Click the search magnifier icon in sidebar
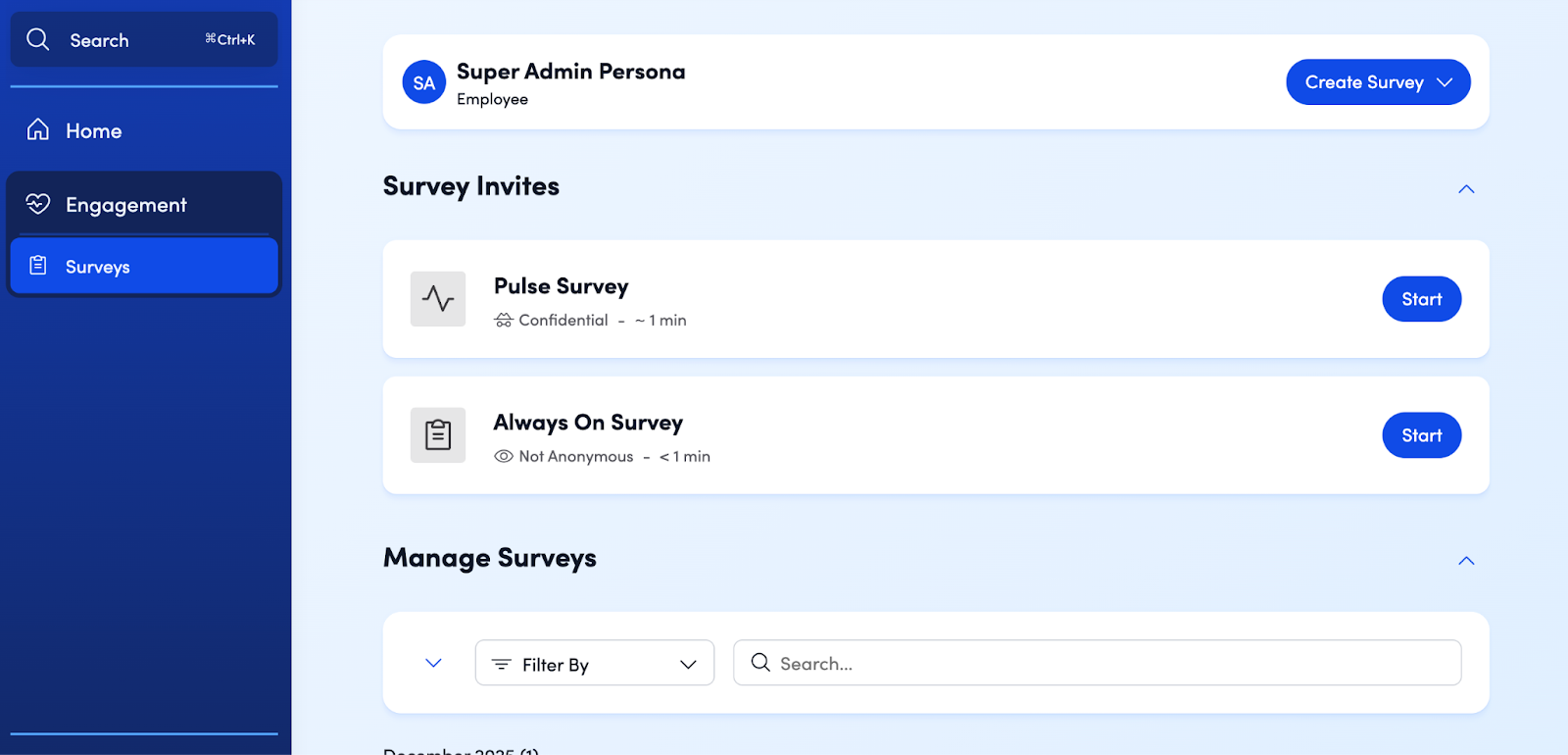The width and height of the screenshot is (1568, 755). [x=38, y=39]
